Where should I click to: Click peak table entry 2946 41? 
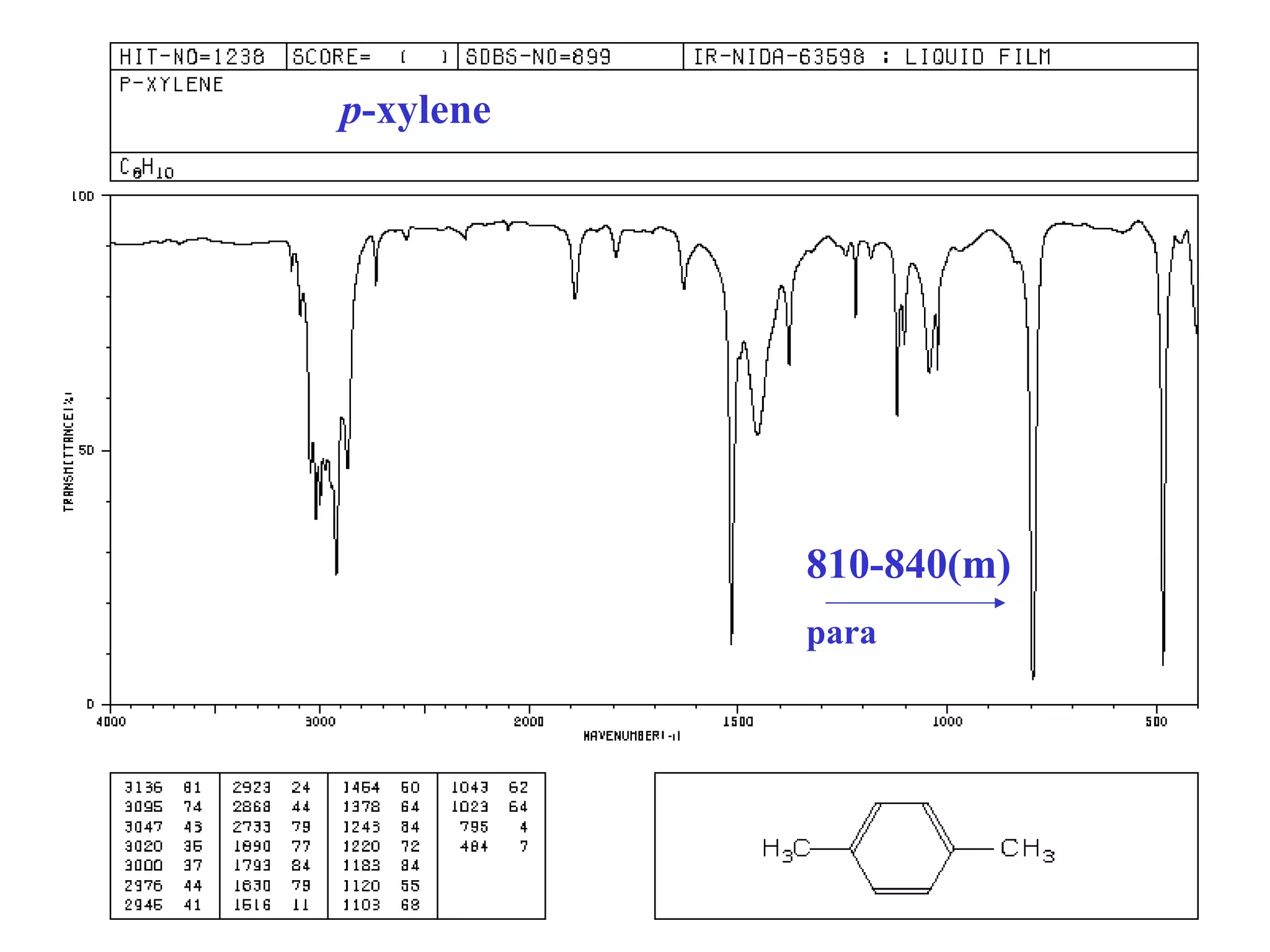(x=163, y=905)
